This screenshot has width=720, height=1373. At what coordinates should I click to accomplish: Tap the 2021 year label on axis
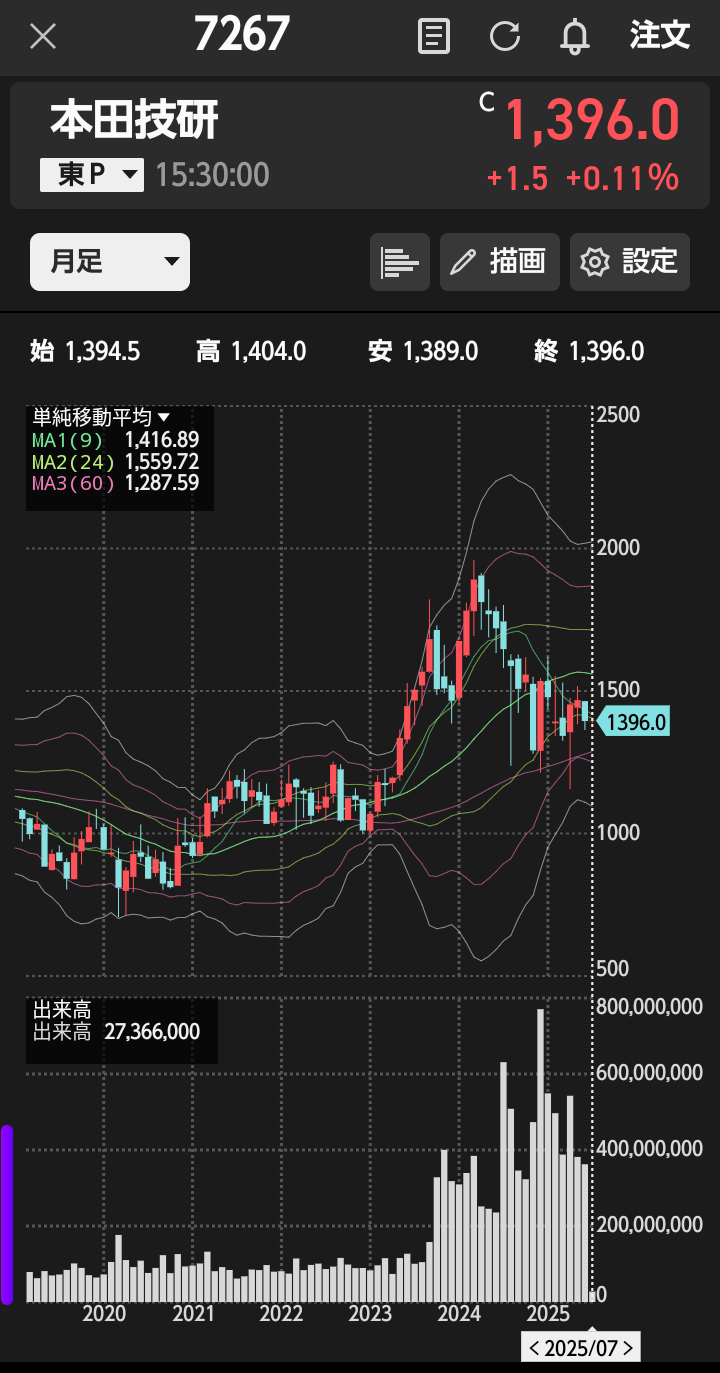coord(192,1313)
